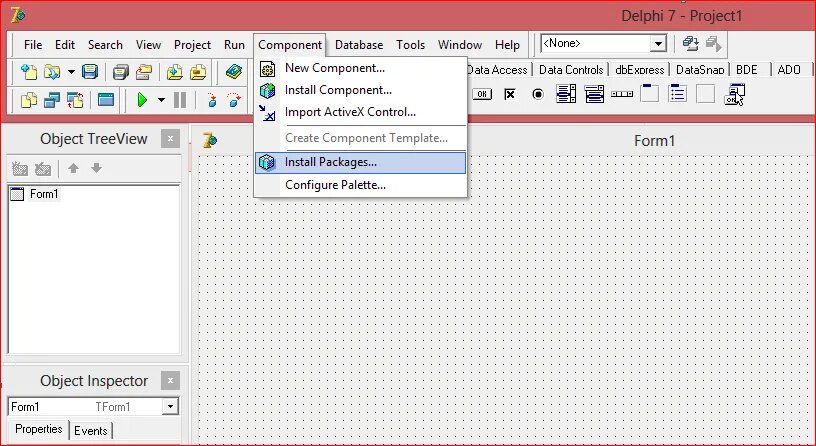Click the View Form icon
Image resolution: width=816 pixels, height=446 pixels.
click(x=52, y=99)
